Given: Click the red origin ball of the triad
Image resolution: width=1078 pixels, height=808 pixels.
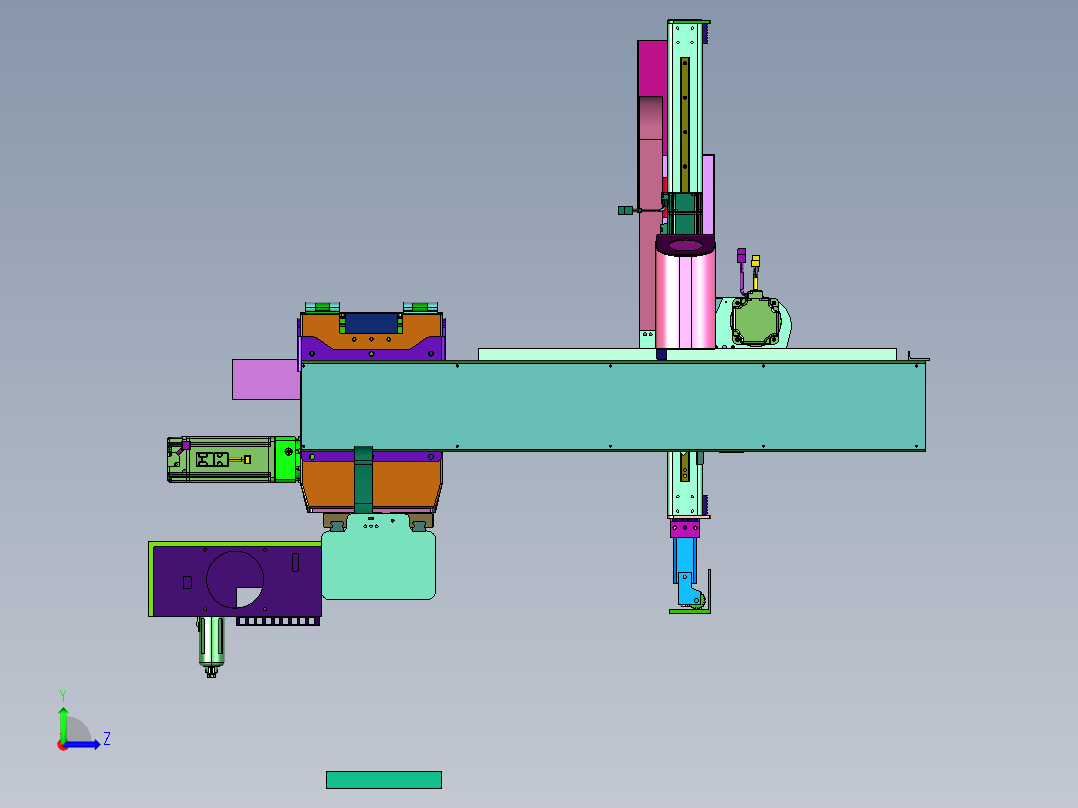Looking at the screenshot, I should click(63, 745).
